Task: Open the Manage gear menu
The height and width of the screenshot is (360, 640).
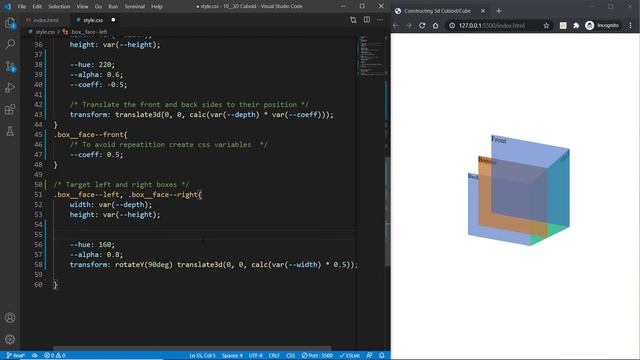Action: [10, 339]
